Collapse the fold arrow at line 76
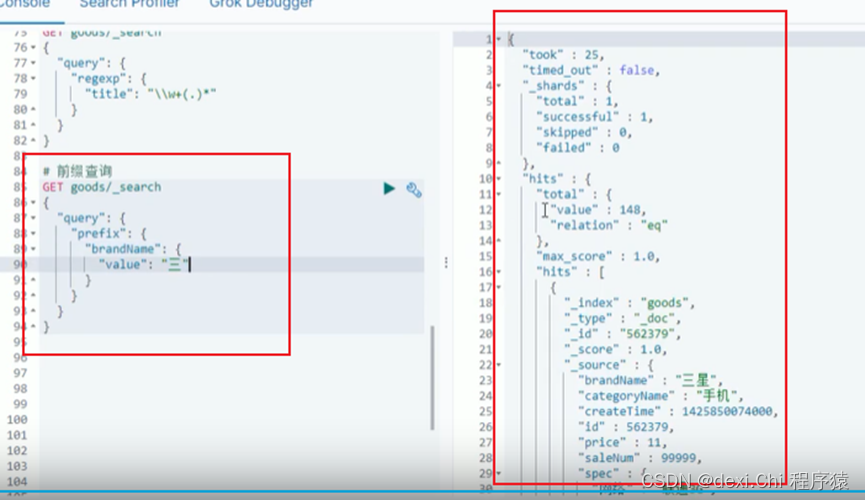The width and height of the screenshot is (865, 500). (33, 47)
